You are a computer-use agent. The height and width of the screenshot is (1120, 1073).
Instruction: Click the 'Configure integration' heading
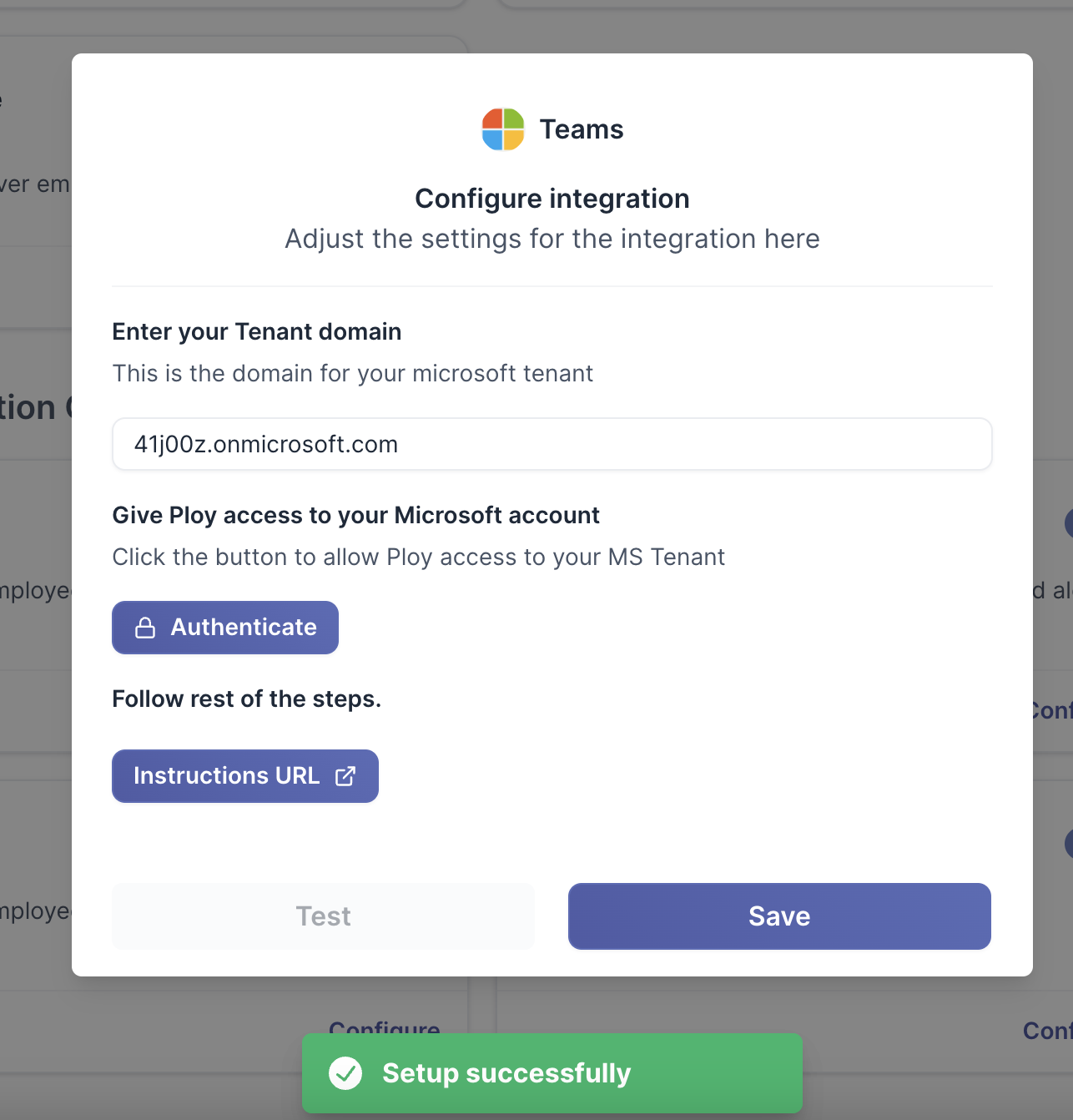coord(552,199)
